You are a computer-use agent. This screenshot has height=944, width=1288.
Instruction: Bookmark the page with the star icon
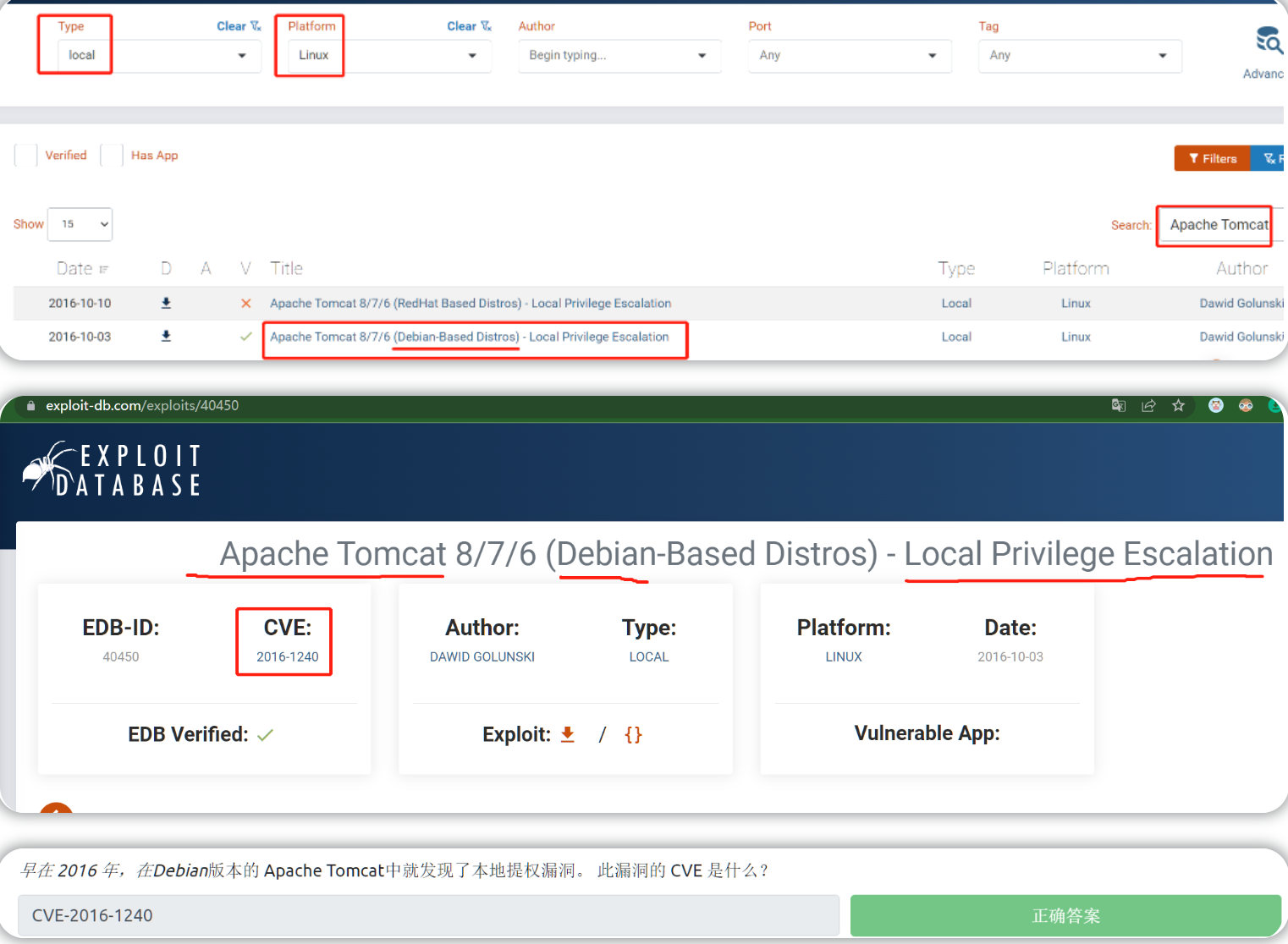(1178, 405)
